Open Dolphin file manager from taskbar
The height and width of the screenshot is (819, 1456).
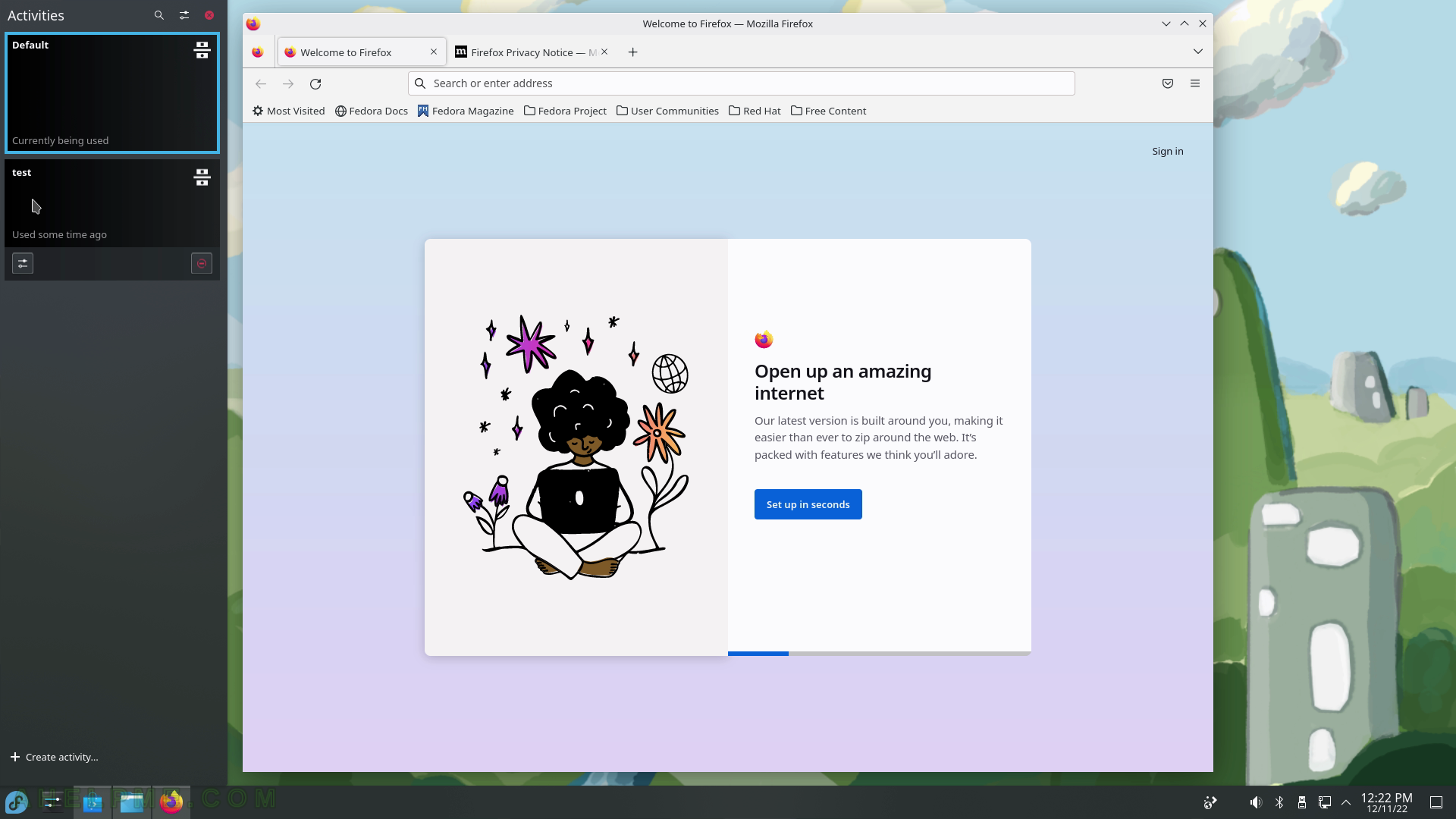(x=132, y=802)
